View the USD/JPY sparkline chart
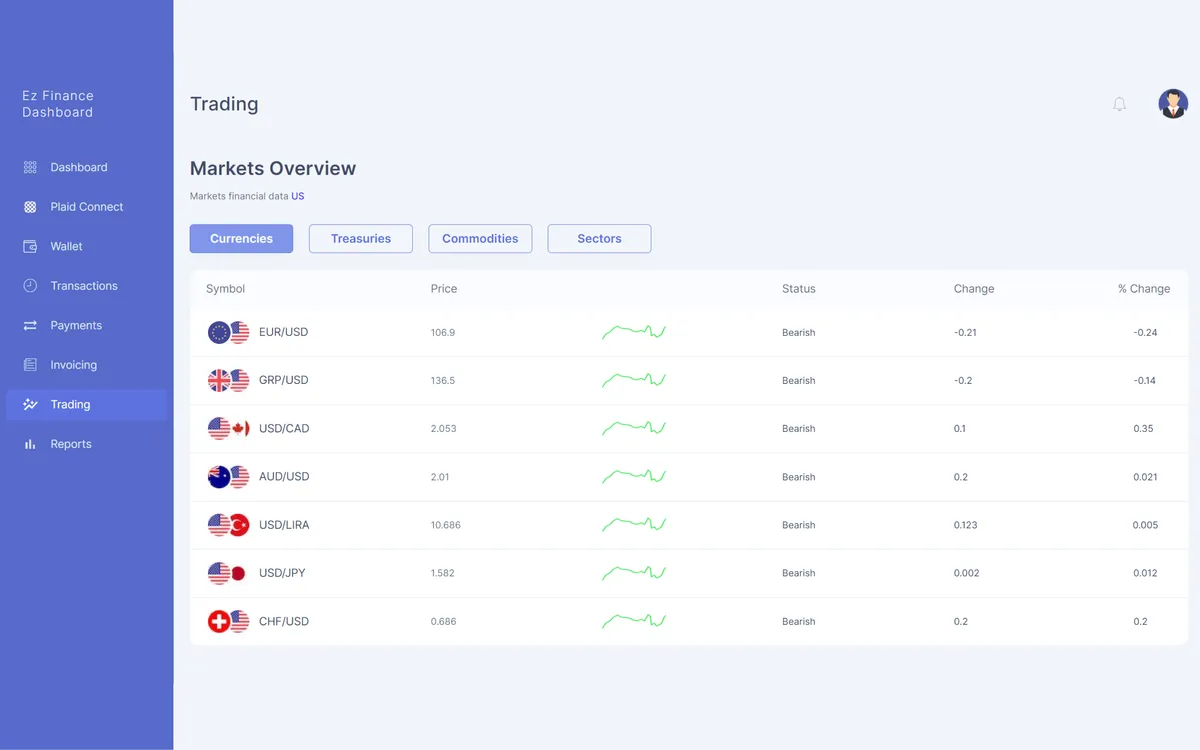This screenshot has height=750, width=1200. point(634,573)
